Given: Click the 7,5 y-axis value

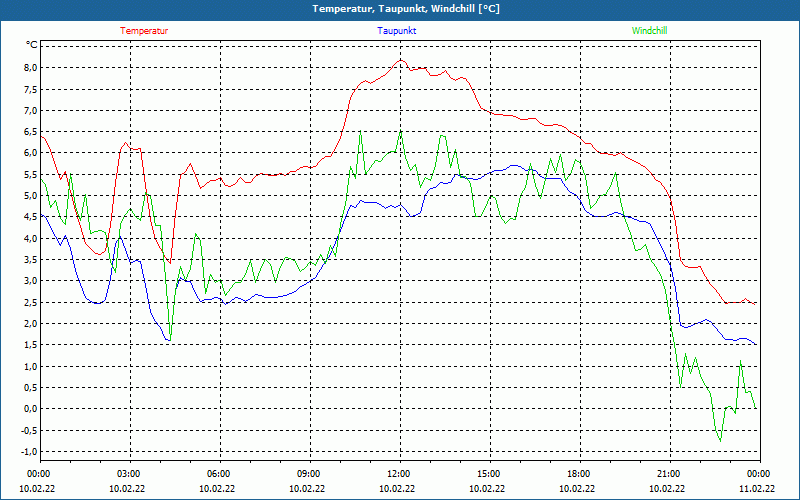Looking at the screenshot, I should 31,89.
